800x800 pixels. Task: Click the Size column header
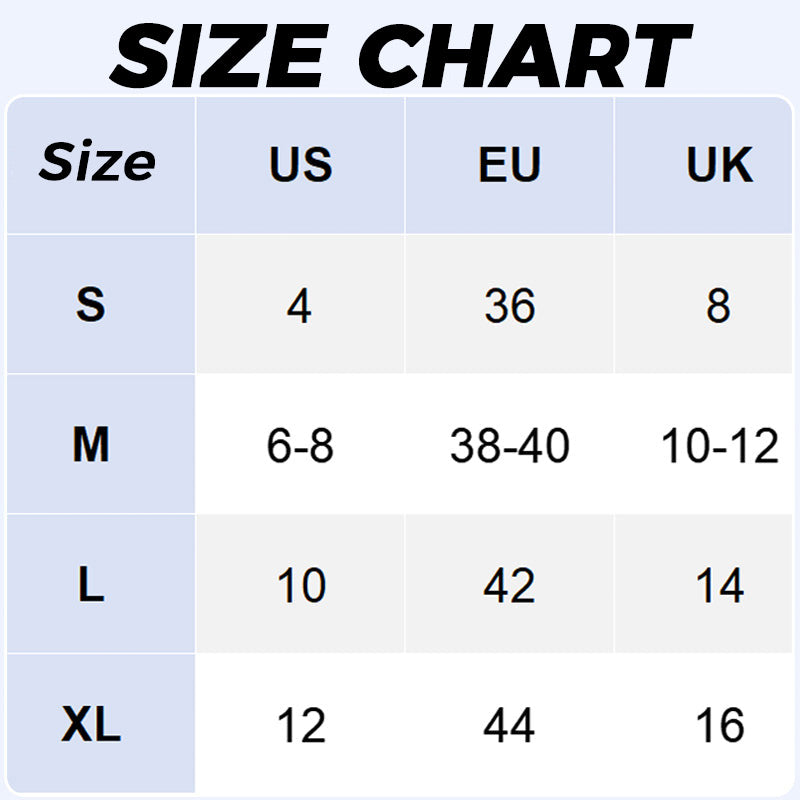coord(97,163)
